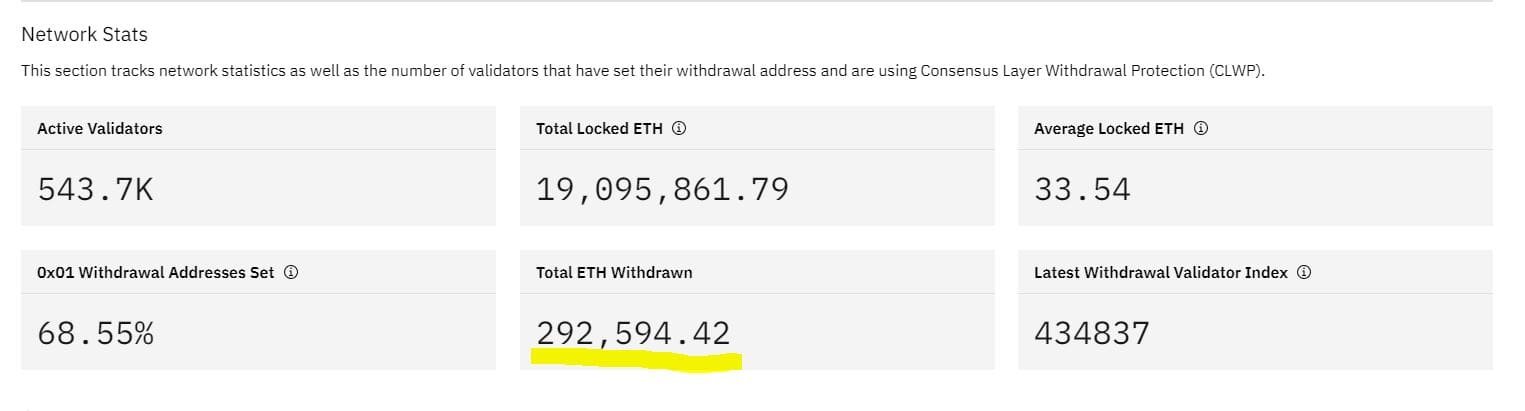The width and height of the screenshot is (1525, 411).
Task: Select the Average Locked ETH label
Action: pyautogui.click(x=1108, y=129)
